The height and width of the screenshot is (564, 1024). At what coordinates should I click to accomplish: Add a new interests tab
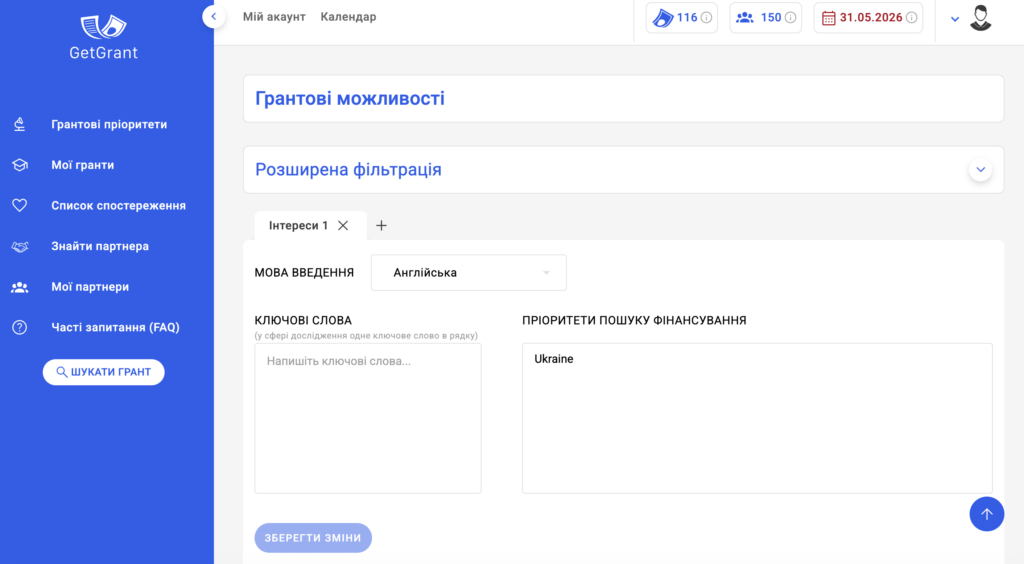pos(381,226)
